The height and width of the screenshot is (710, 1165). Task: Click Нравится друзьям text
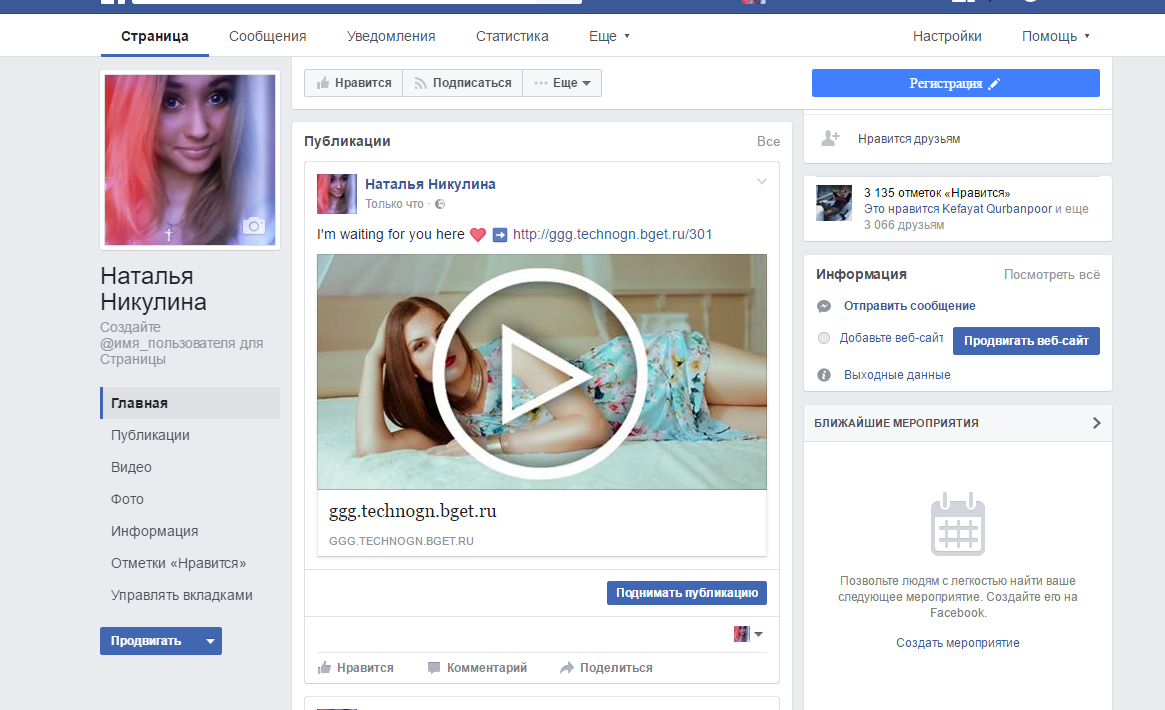pos(909,139)
